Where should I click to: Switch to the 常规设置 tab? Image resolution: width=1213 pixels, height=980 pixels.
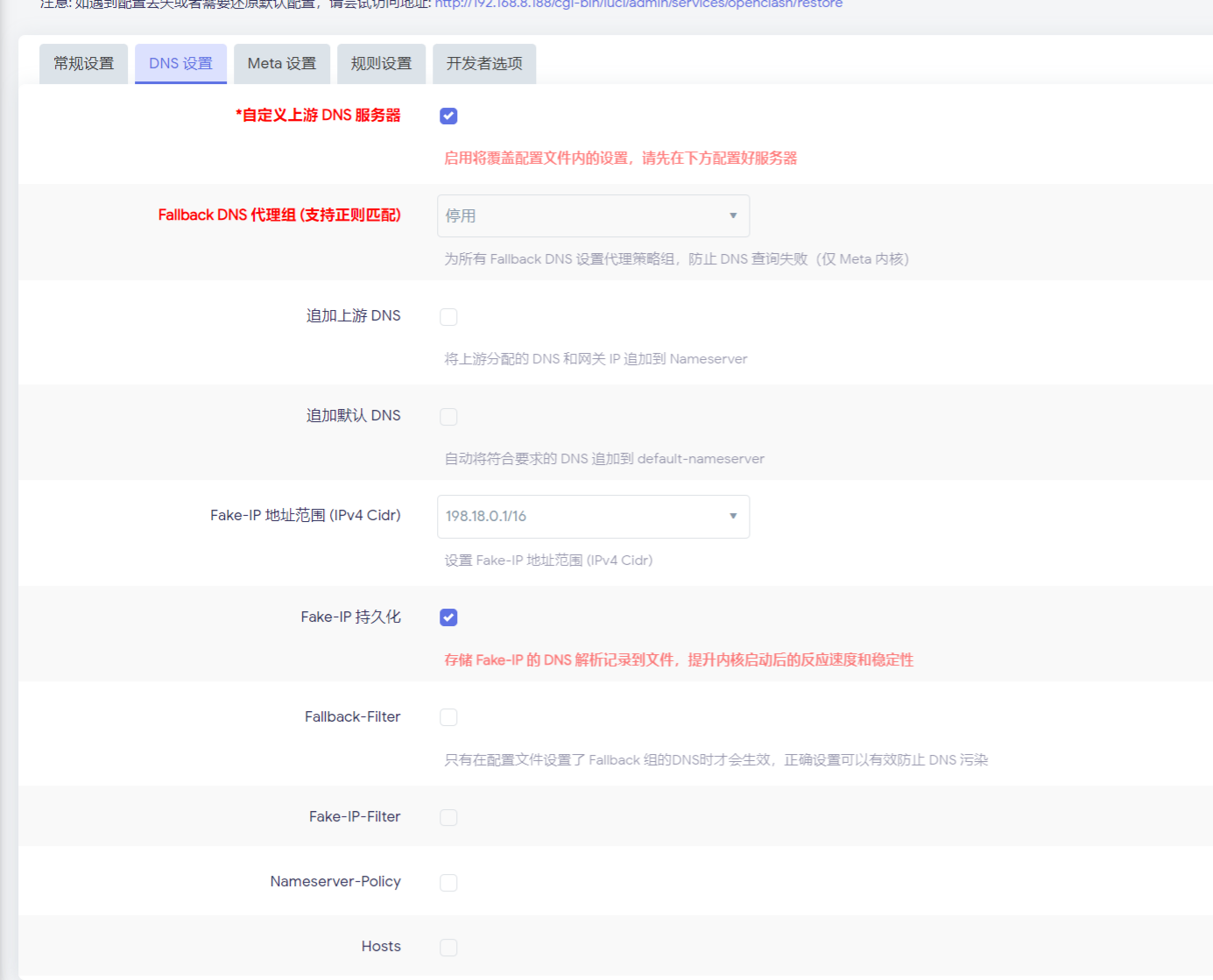(84, 64)
